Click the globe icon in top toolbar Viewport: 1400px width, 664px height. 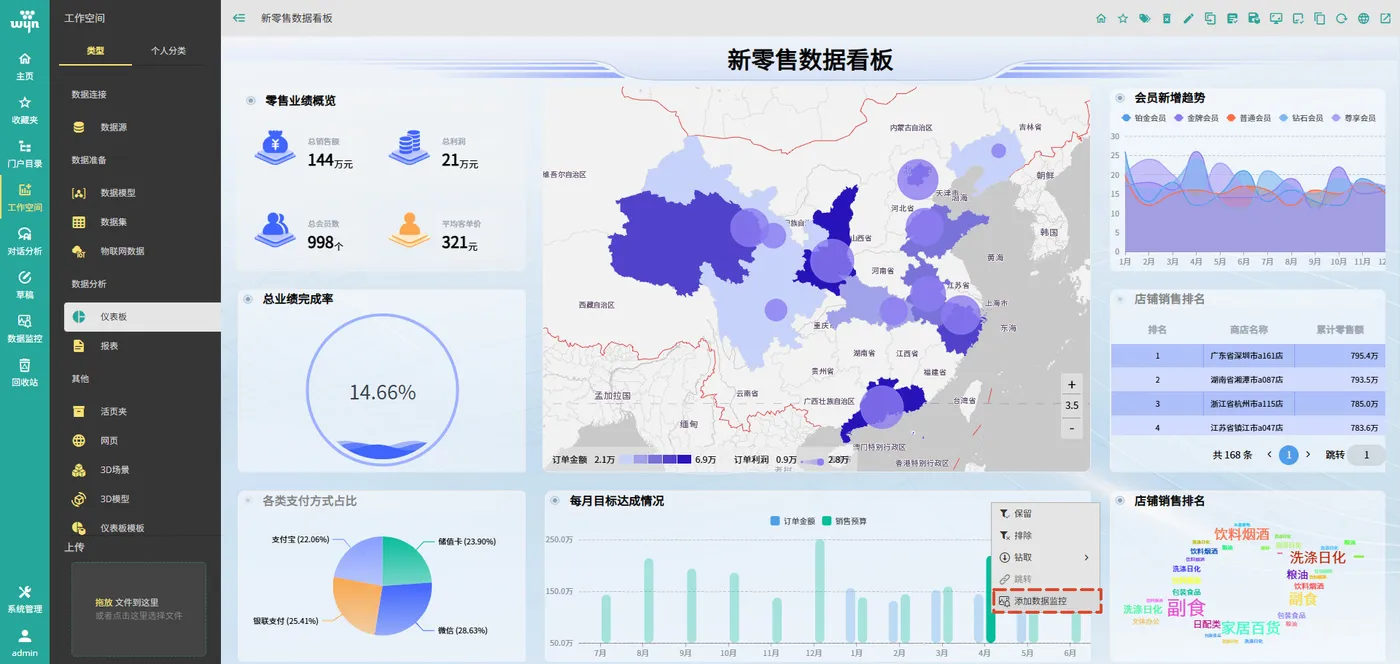point(1363,18)
